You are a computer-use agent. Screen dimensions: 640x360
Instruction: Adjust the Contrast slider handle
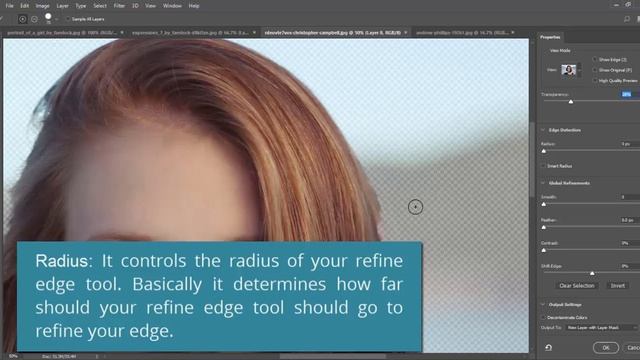[x=544, y=250]
